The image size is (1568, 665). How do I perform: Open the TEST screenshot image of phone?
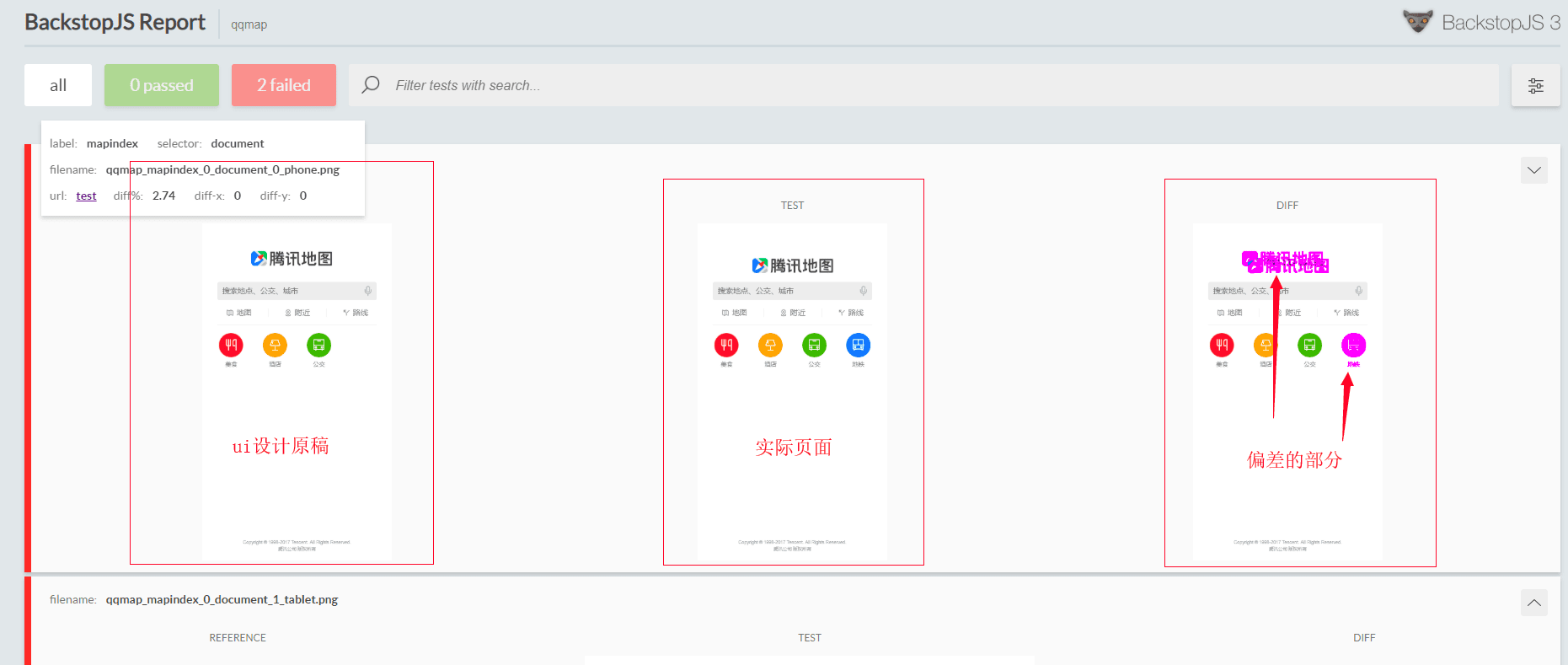(x=792, y=388)
